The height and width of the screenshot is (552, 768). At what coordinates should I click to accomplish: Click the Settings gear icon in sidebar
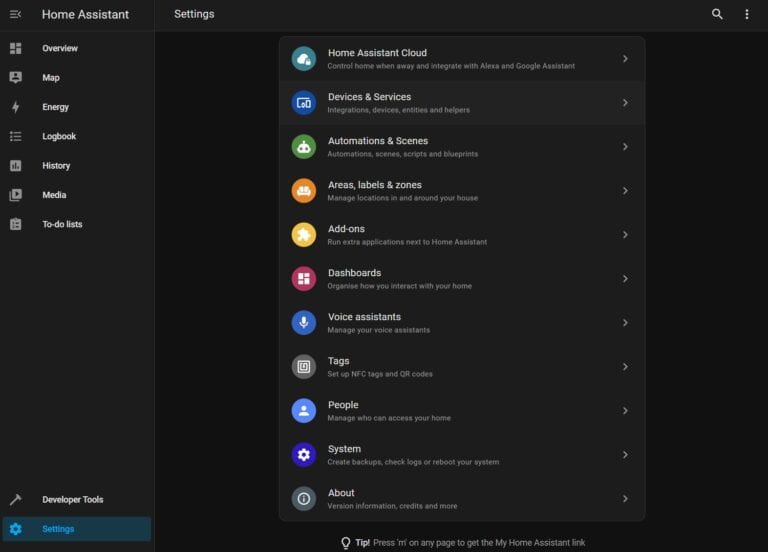(16, 529)
